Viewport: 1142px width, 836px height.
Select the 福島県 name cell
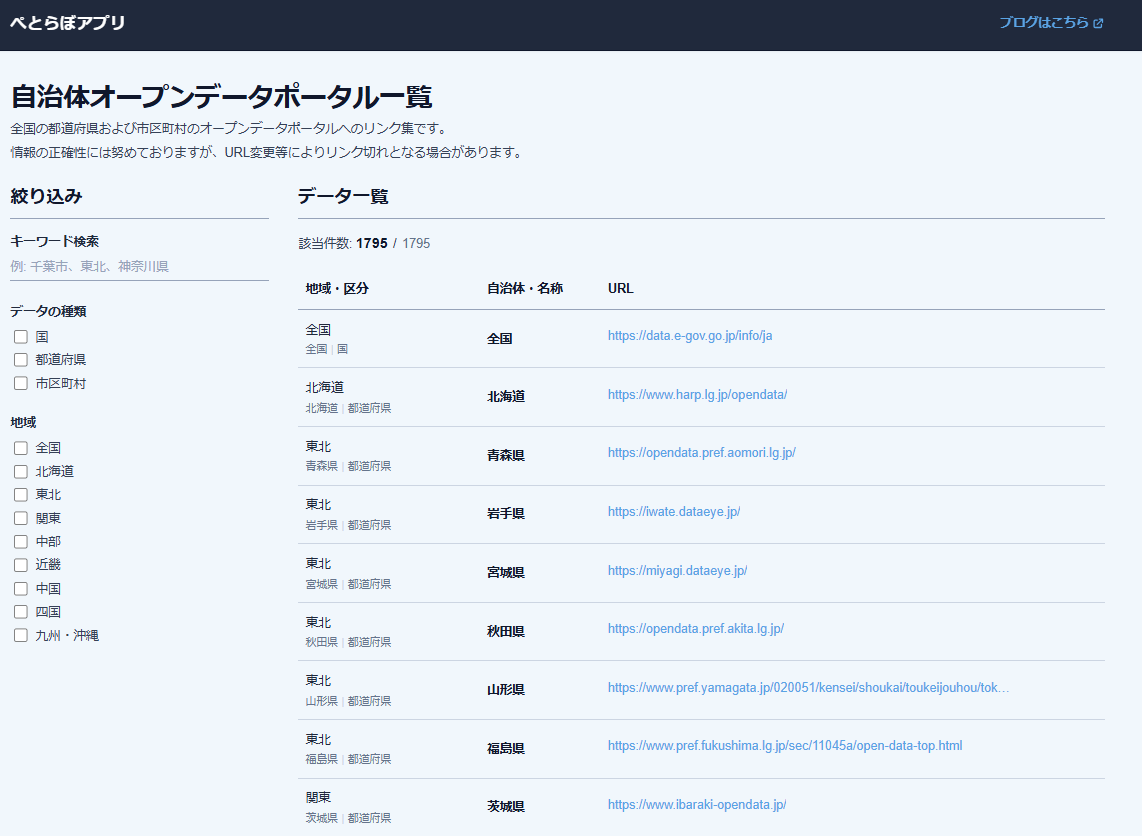click(x=506, y=749)
